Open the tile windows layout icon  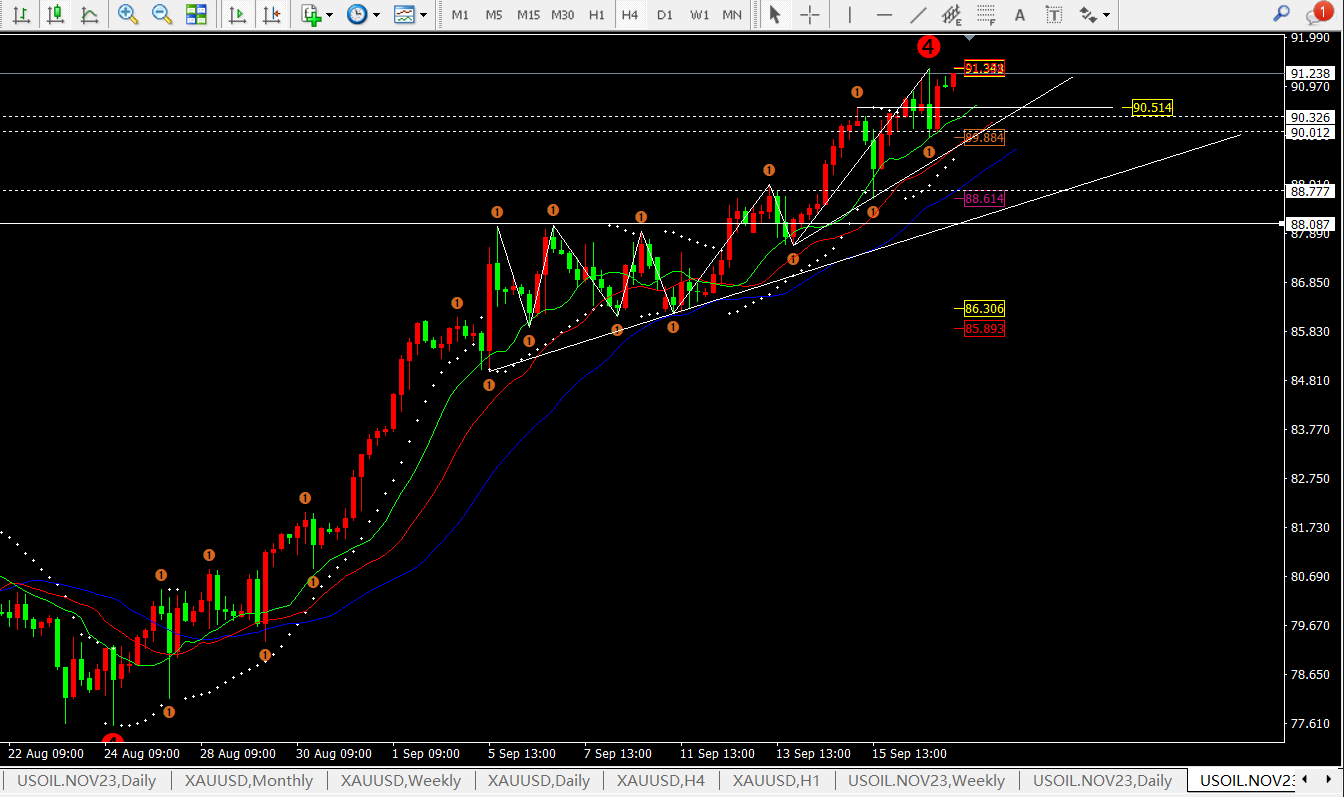click(x=196, y=14)
